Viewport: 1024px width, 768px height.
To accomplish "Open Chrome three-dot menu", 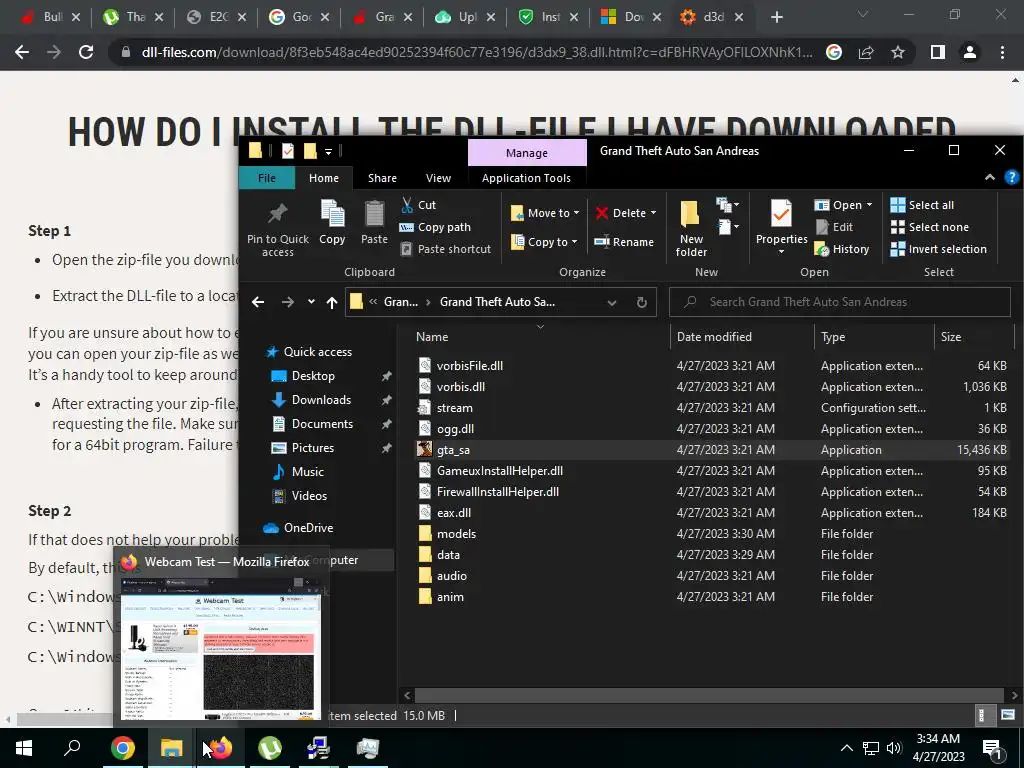I will coord(1002,52).
